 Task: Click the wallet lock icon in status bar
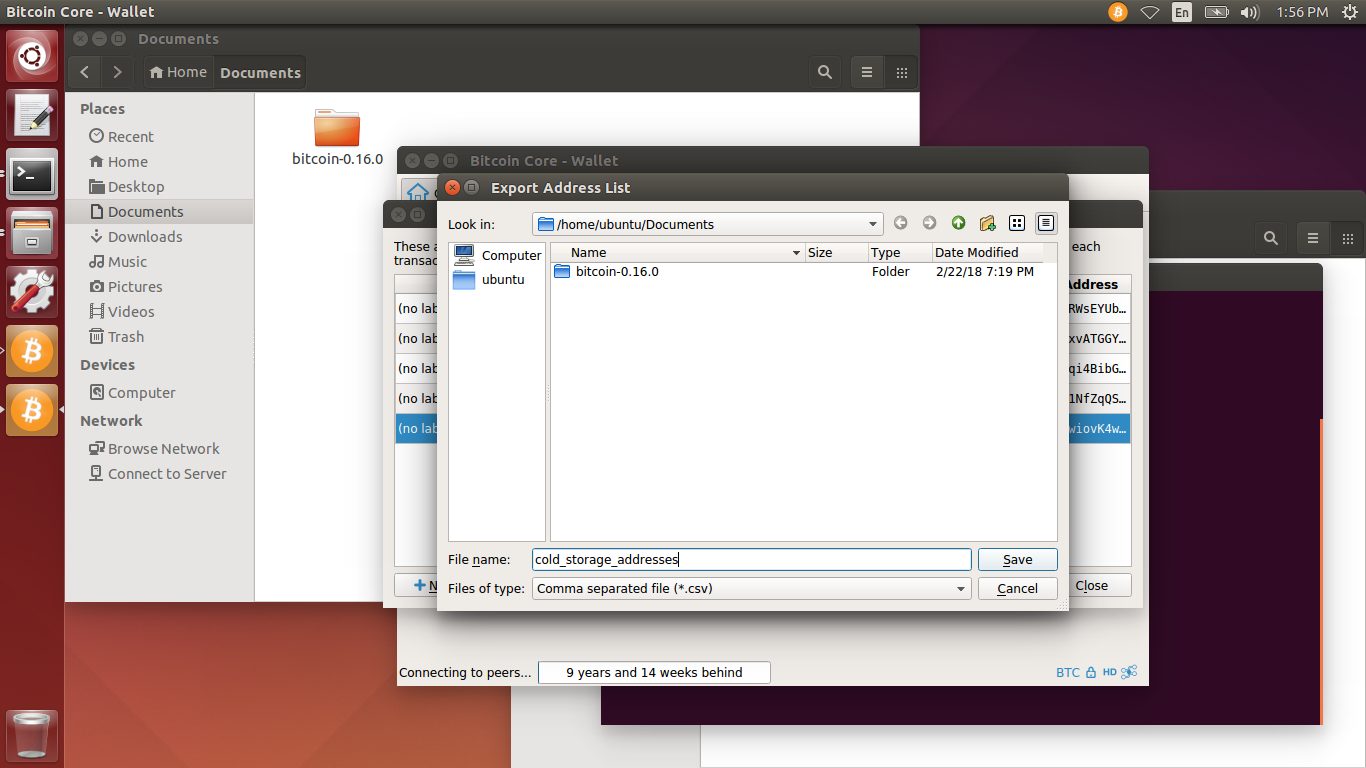(1091, 672)
